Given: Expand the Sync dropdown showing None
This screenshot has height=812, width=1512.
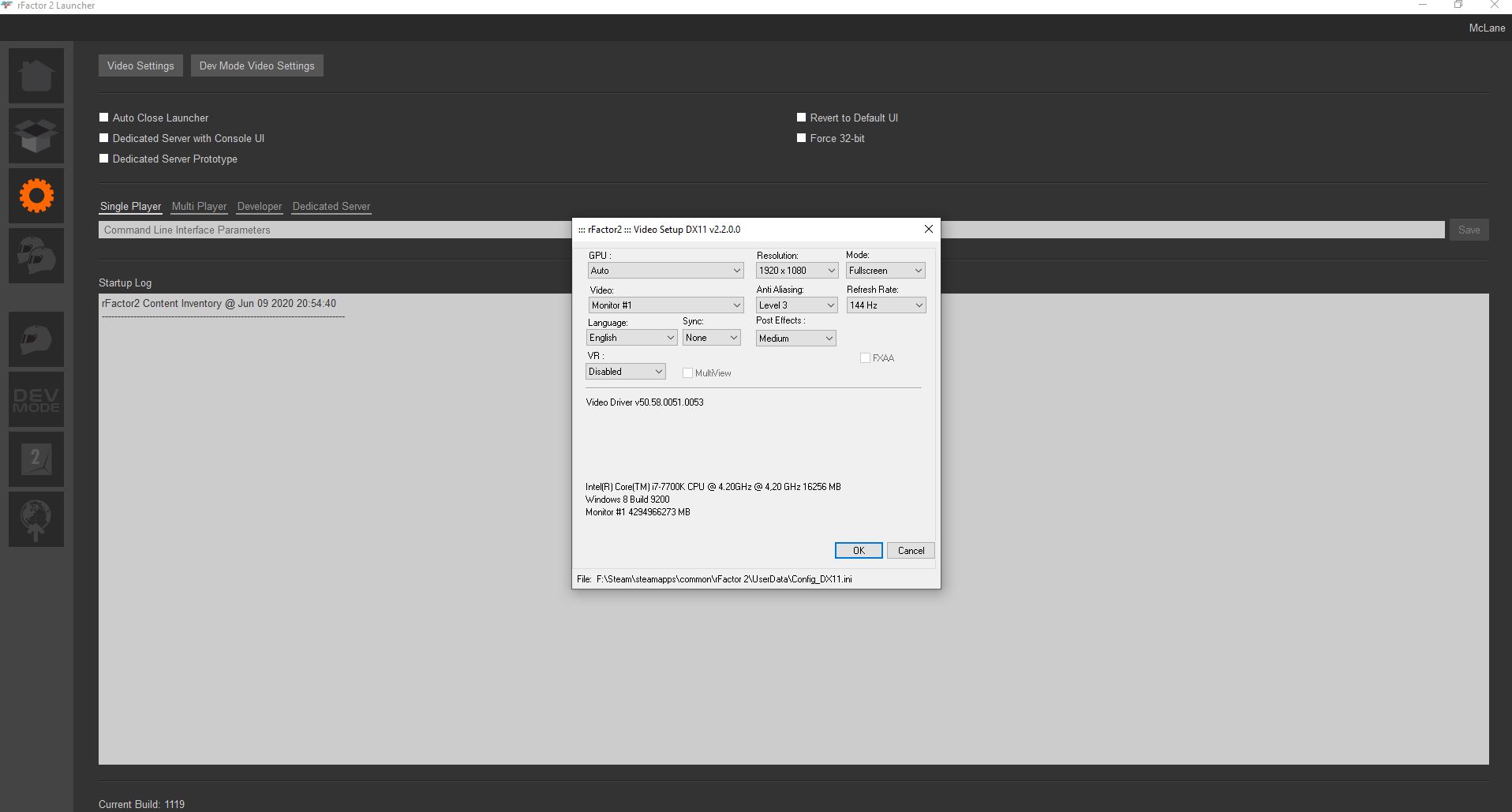Looking at the screenshot, I should (712, 338).
